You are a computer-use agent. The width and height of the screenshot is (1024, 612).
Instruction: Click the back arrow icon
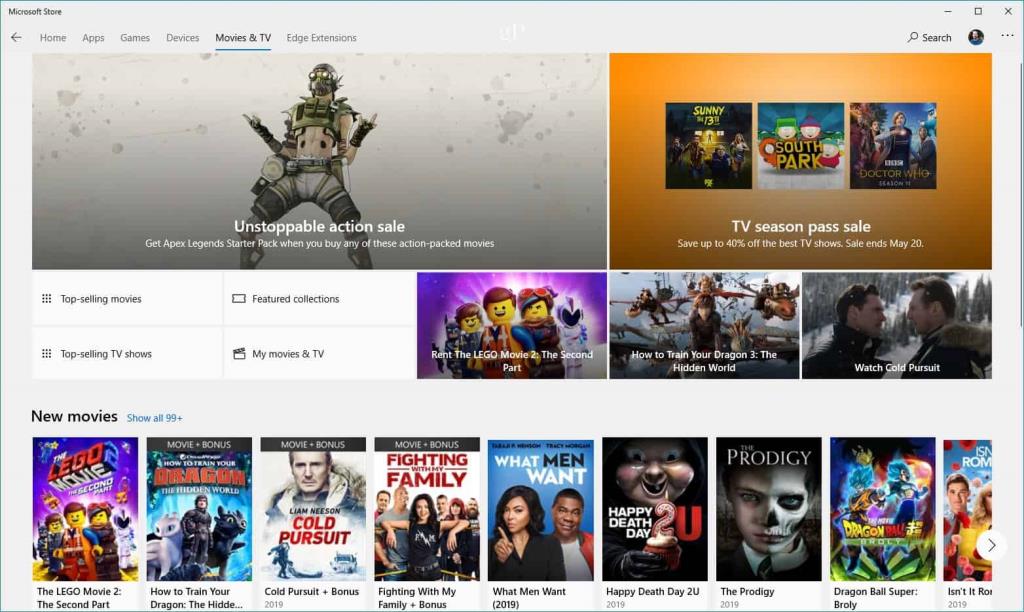(16, 37)
